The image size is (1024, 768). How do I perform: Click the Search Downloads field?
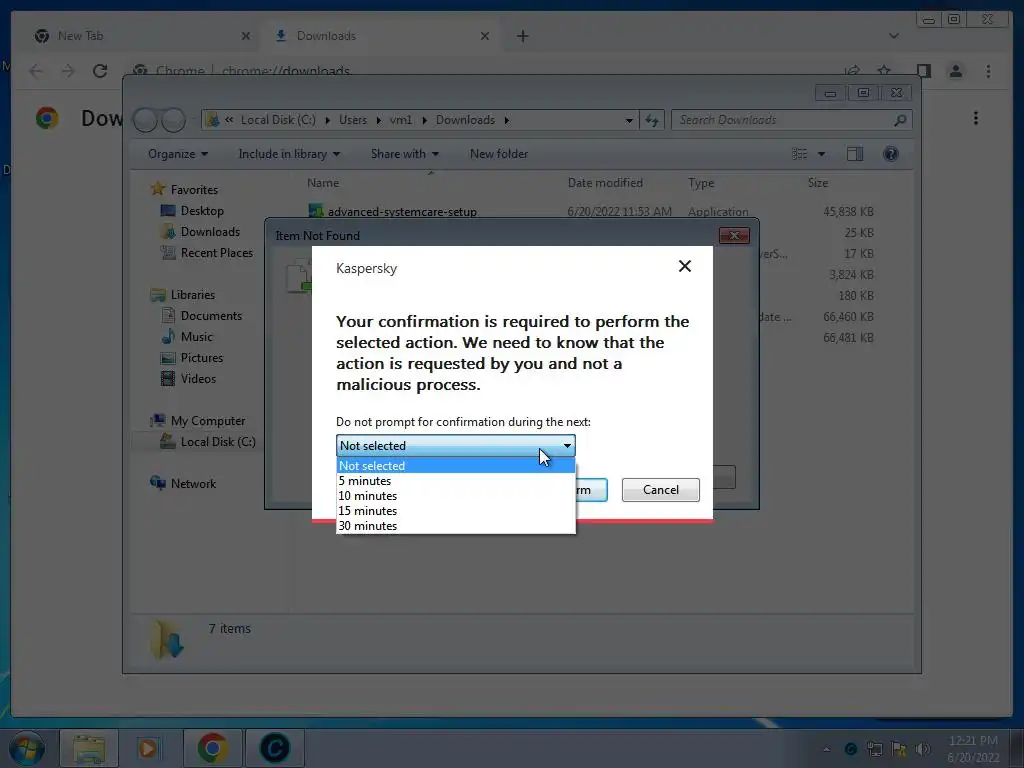click(792, 120)
